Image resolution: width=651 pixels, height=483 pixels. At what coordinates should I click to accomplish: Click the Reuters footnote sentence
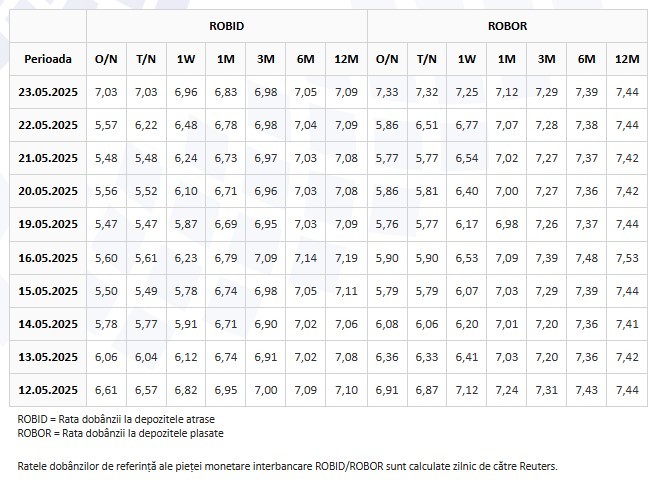pyautogui.click(x=287, y=466)
